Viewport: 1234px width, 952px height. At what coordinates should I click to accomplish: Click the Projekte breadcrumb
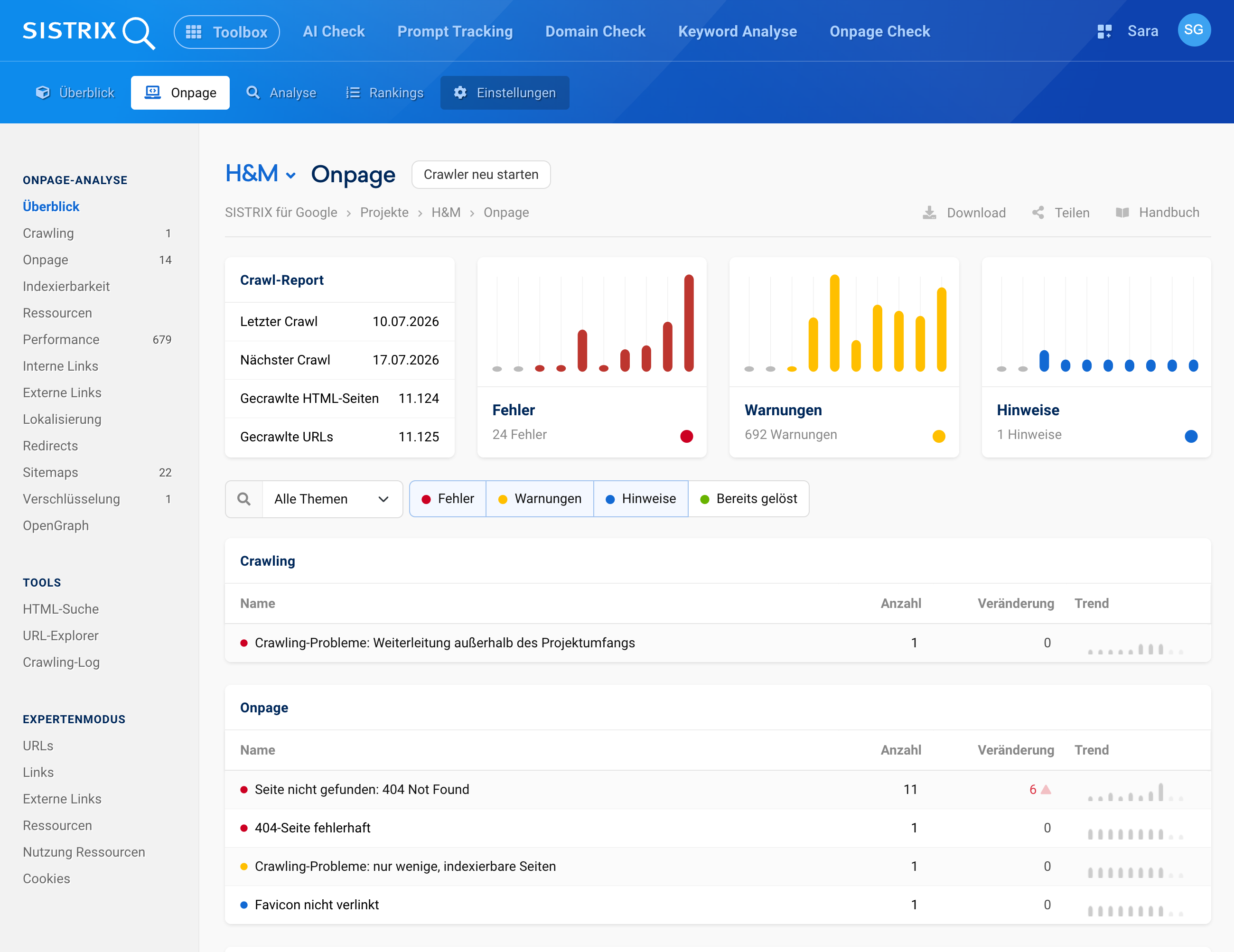pos(384,213)
